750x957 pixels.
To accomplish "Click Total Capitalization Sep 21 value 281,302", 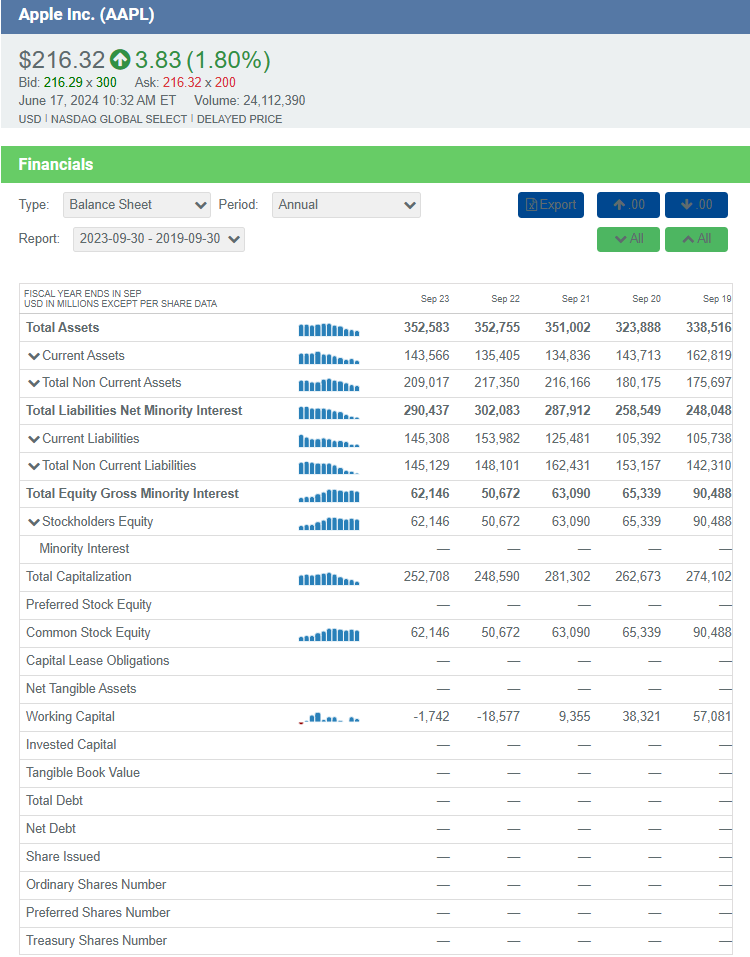I will click(568, 577).
